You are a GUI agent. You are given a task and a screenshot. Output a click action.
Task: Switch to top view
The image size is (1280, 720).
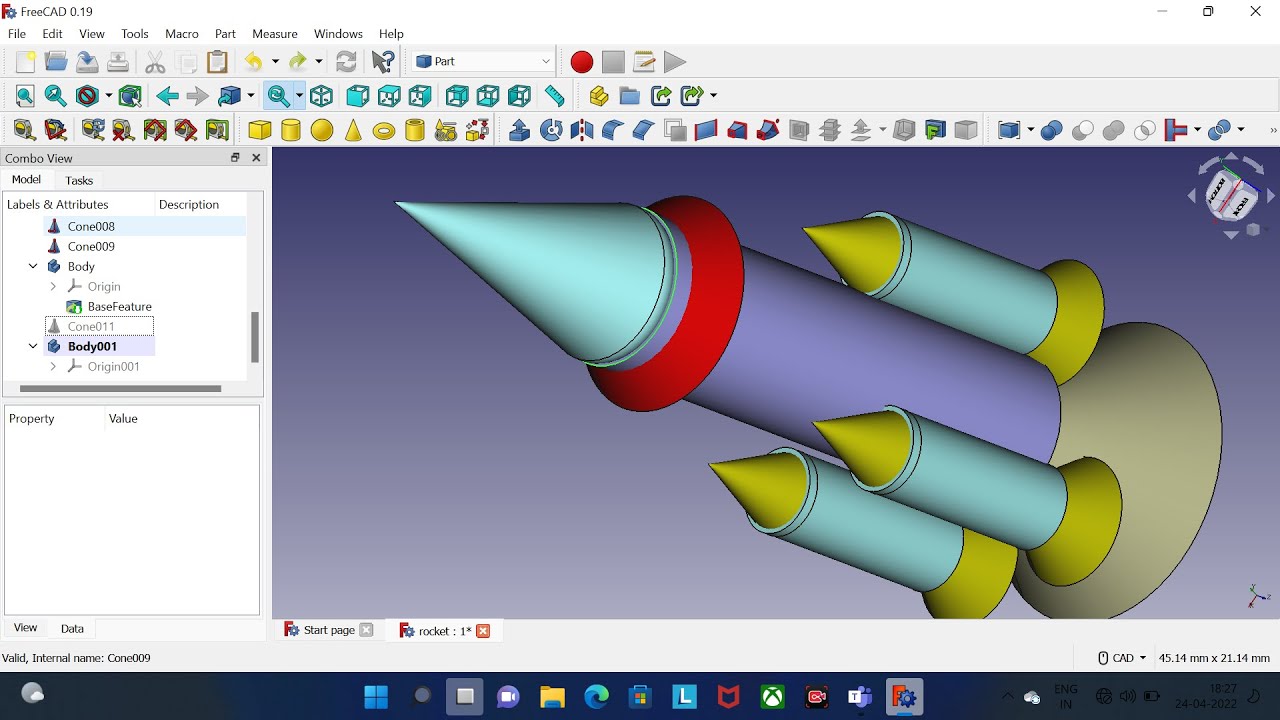tap(389, 96)
